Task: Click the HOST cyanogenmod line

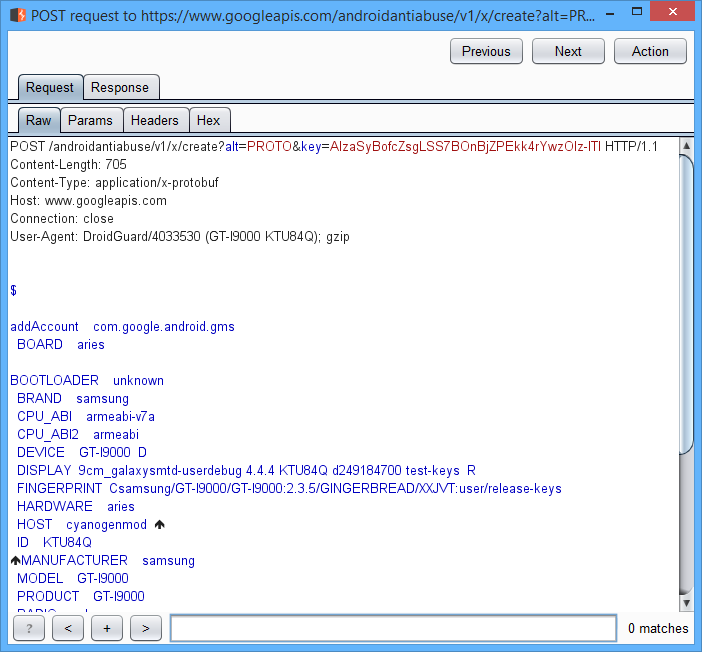Action: click(91, 524)
